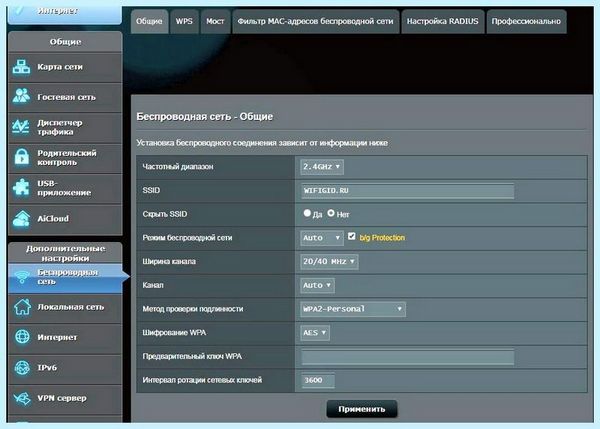Click 'Дополнительные настройки' sidebar header
Viewport: 600px width, 429px height.
pos(65,253)
